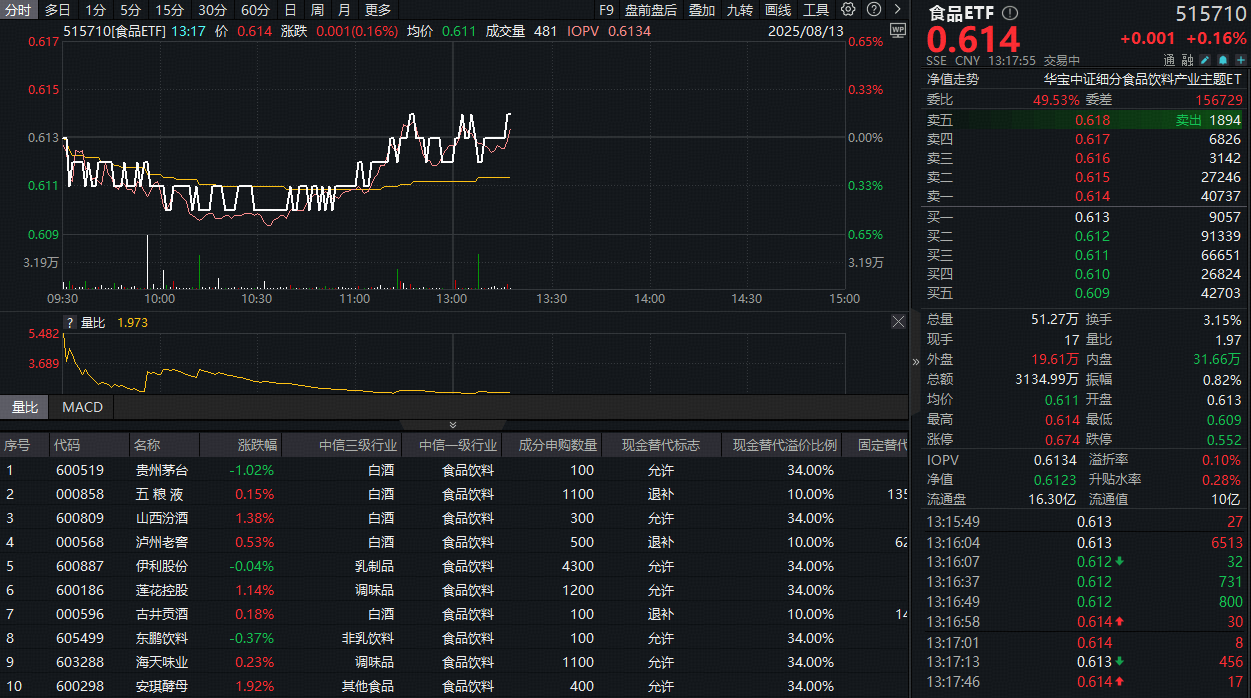Viewport: 1251px width, 698px height.
Task: Open 九转 indicator option
Action: tap(740, 10)
